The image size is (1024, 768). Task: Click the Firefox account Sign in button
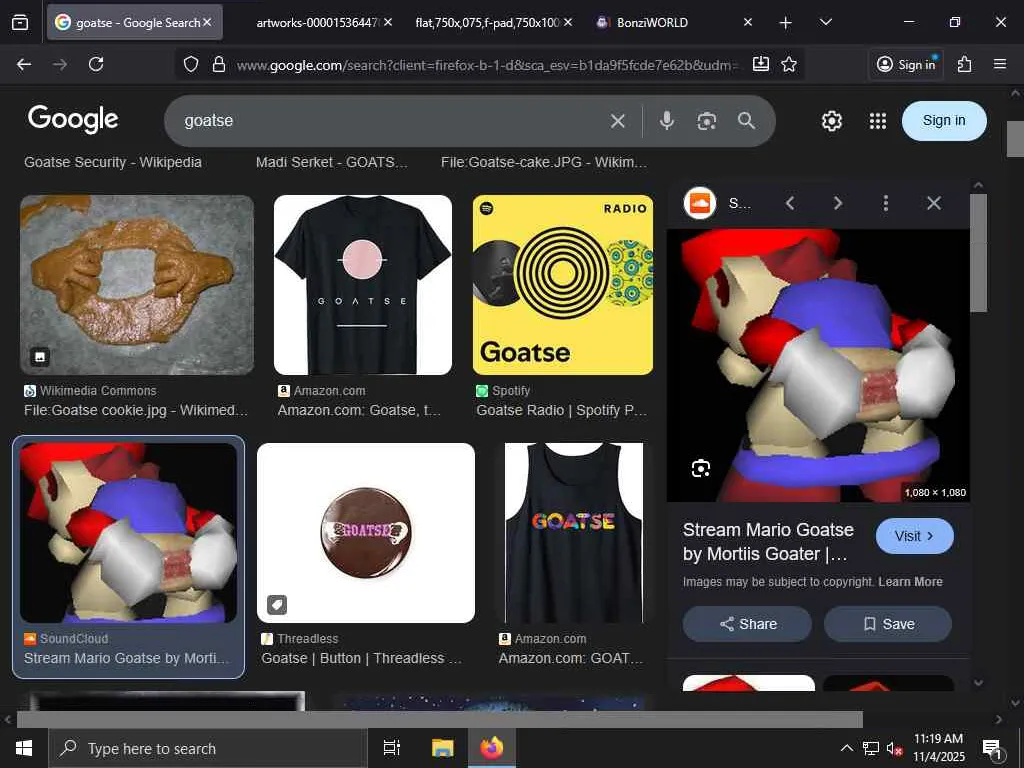pyautogui.click(x=906, y=64)
